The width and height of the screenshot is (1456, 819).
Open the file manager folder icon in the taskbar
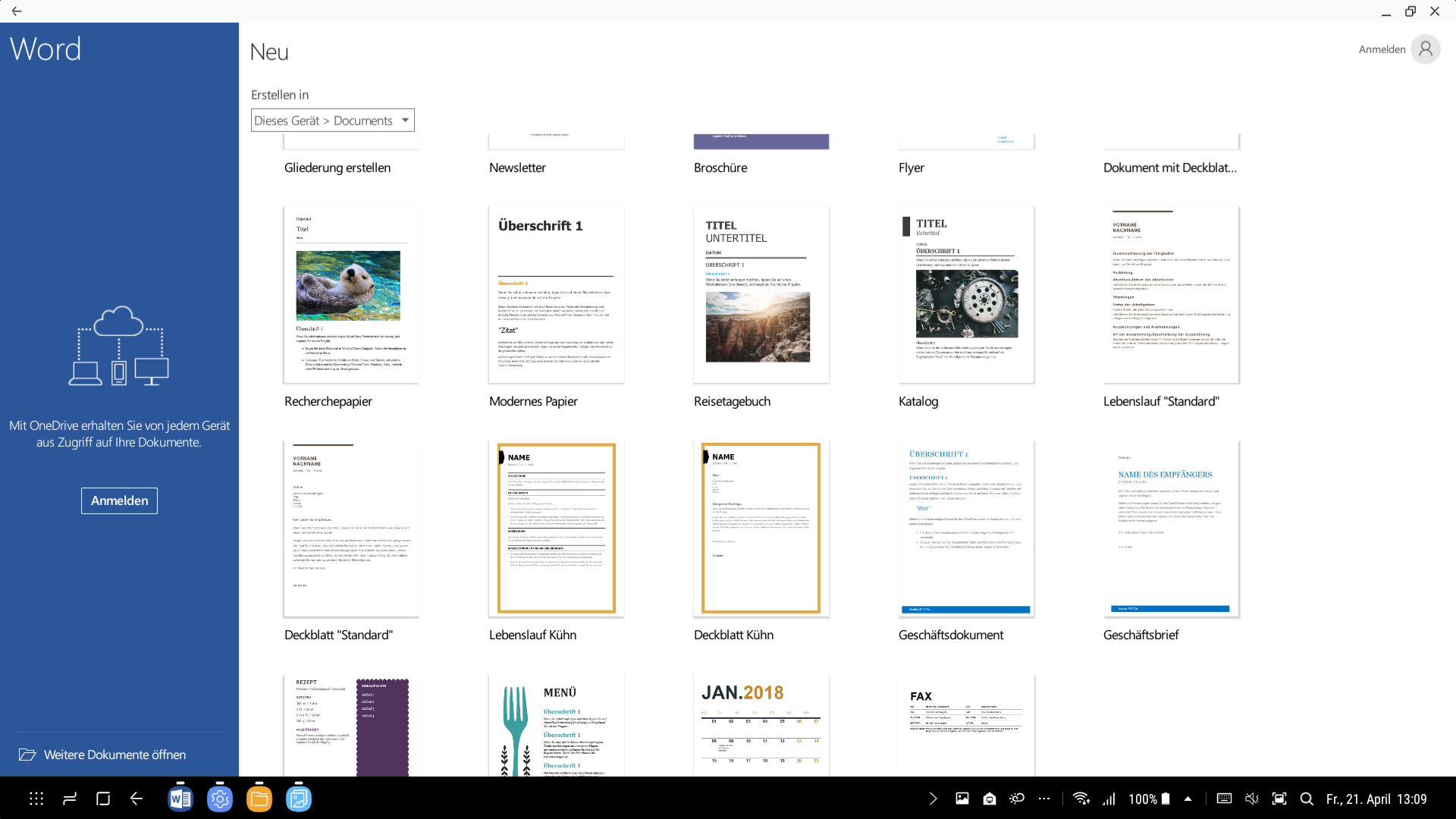[x=259, y=799]
